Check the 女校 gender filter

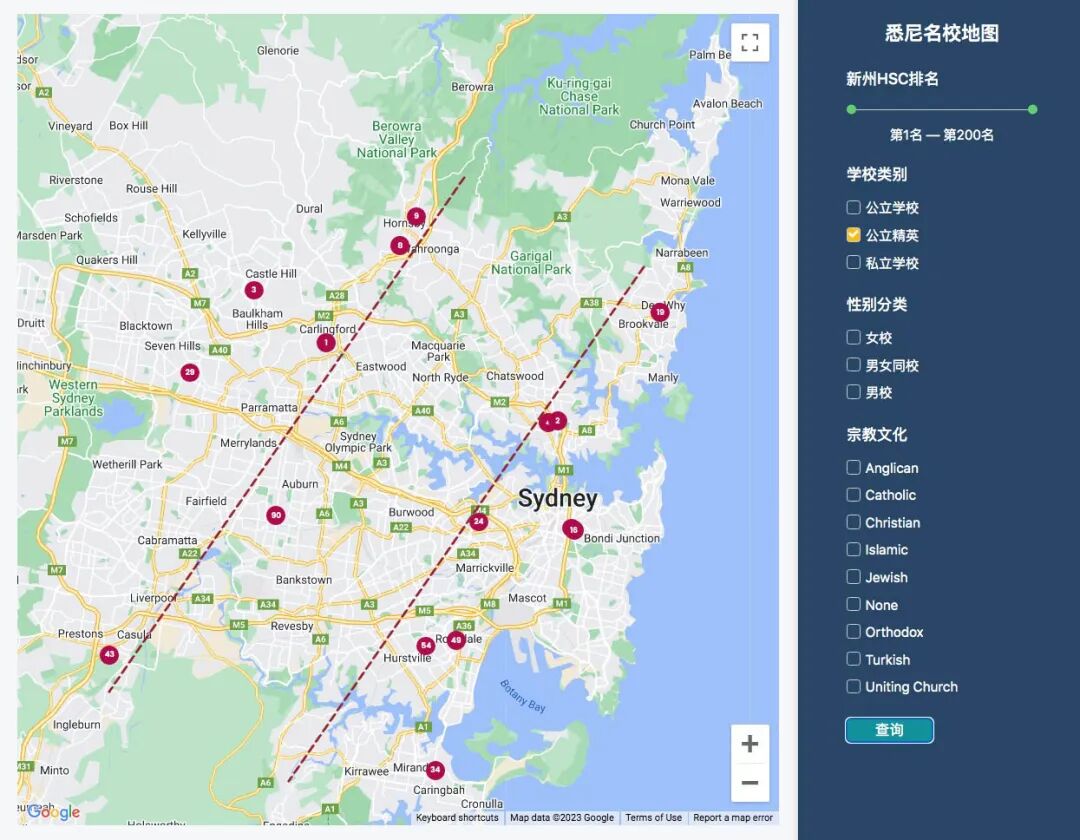(x=853, y=337)
